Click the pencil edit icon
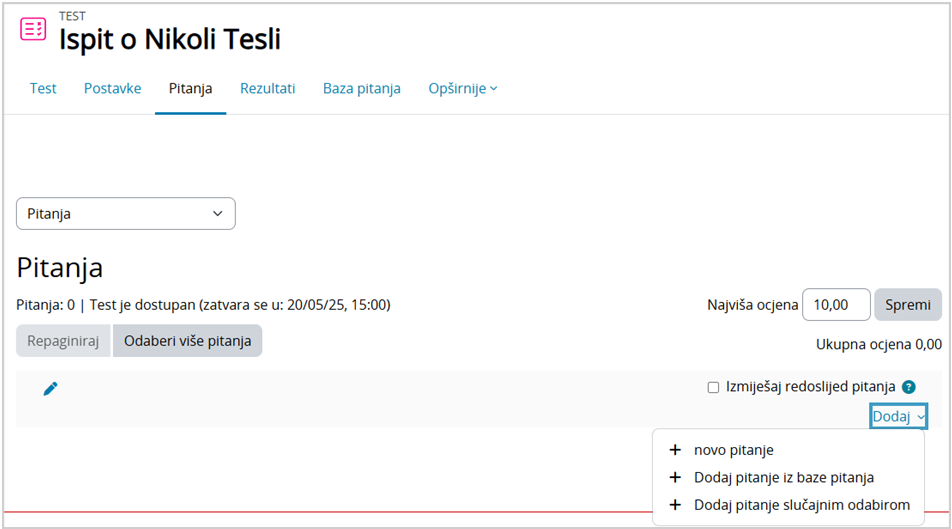Image resolution: width=952 pixels, height=529 pixels. [50, 388]
